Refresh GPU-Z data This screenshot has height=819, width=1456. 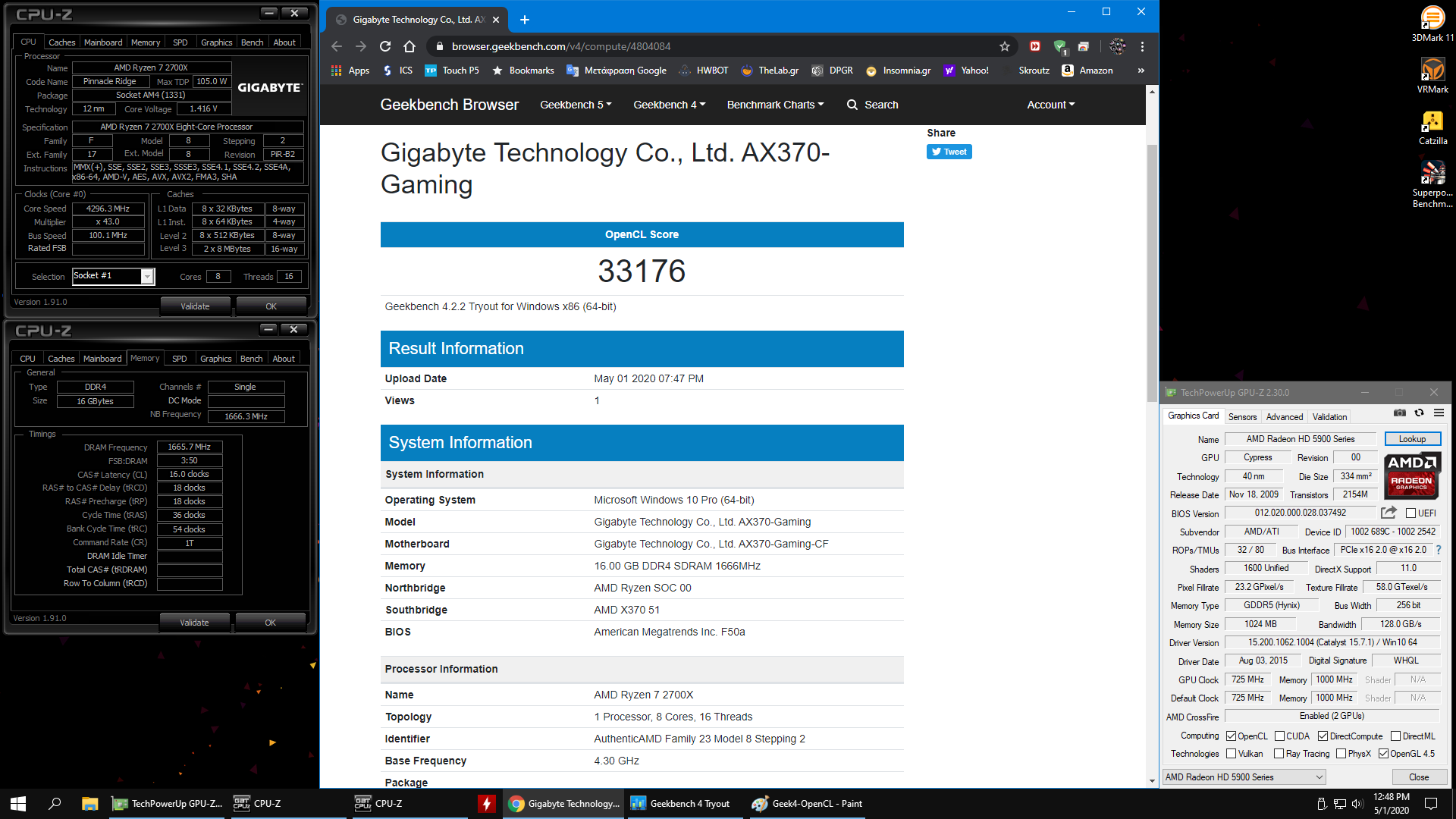pos(1419,413)
